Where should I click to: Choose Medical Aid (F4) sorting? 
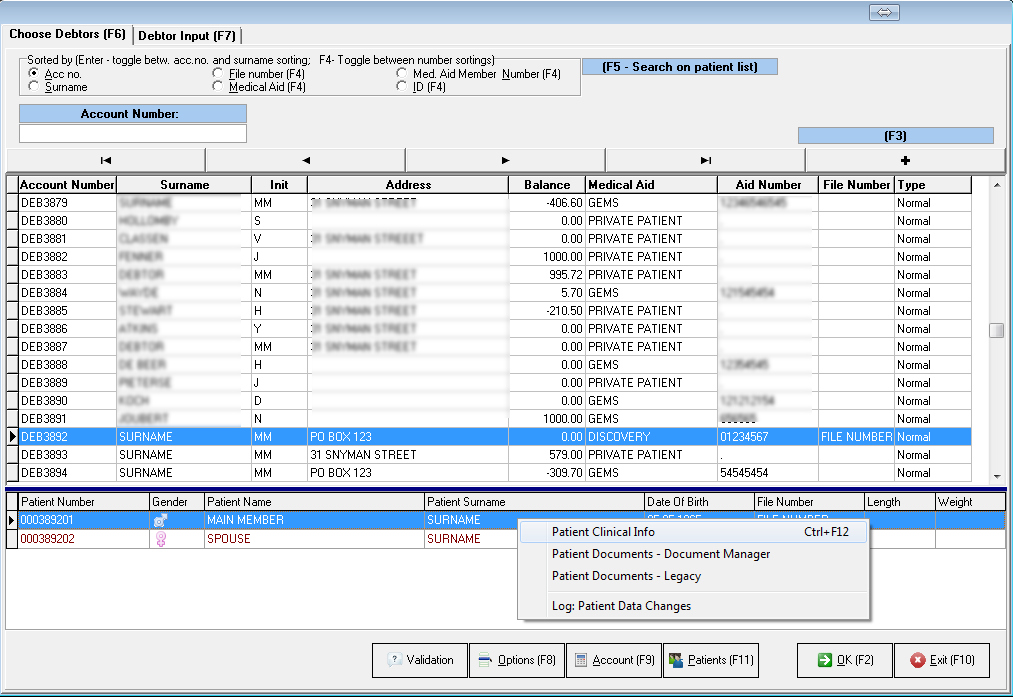click(x=219, y=87)
